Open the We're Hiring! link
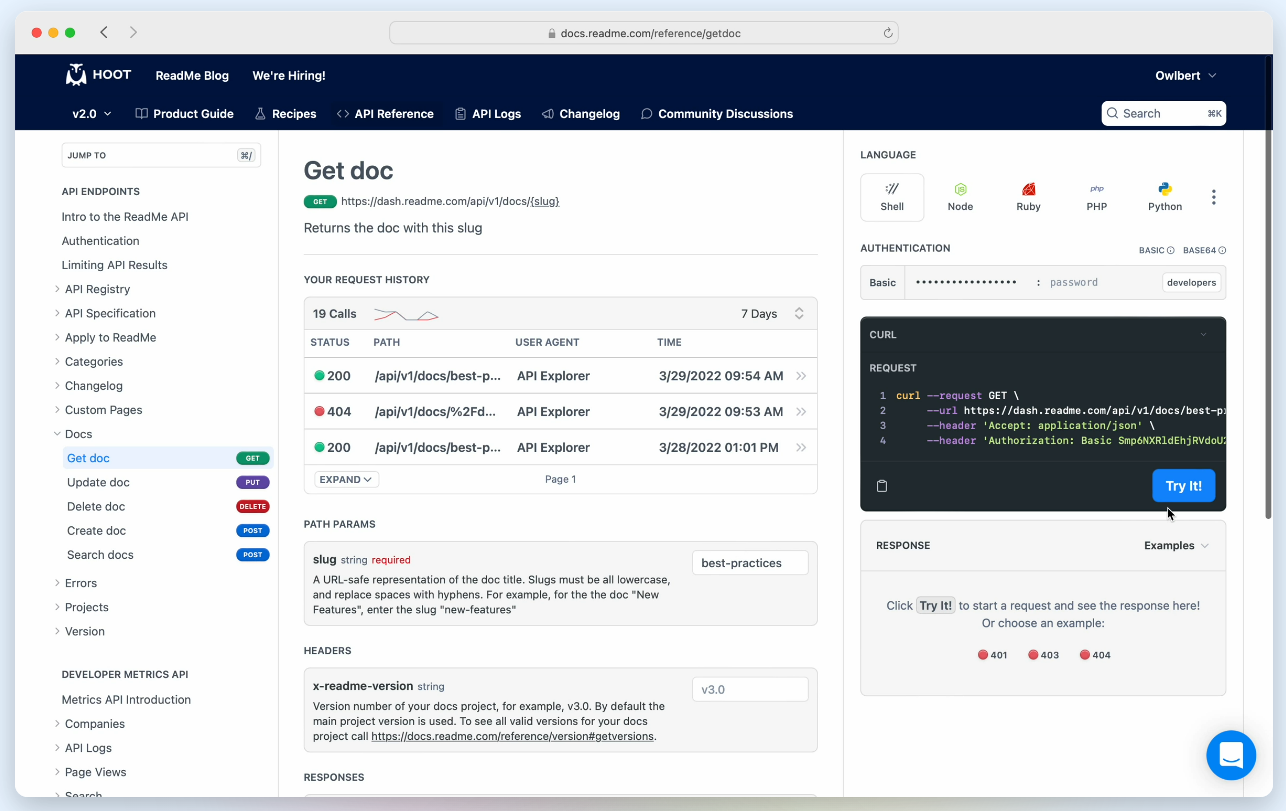This screenshot has height=811, width=1286. [289, 76]
